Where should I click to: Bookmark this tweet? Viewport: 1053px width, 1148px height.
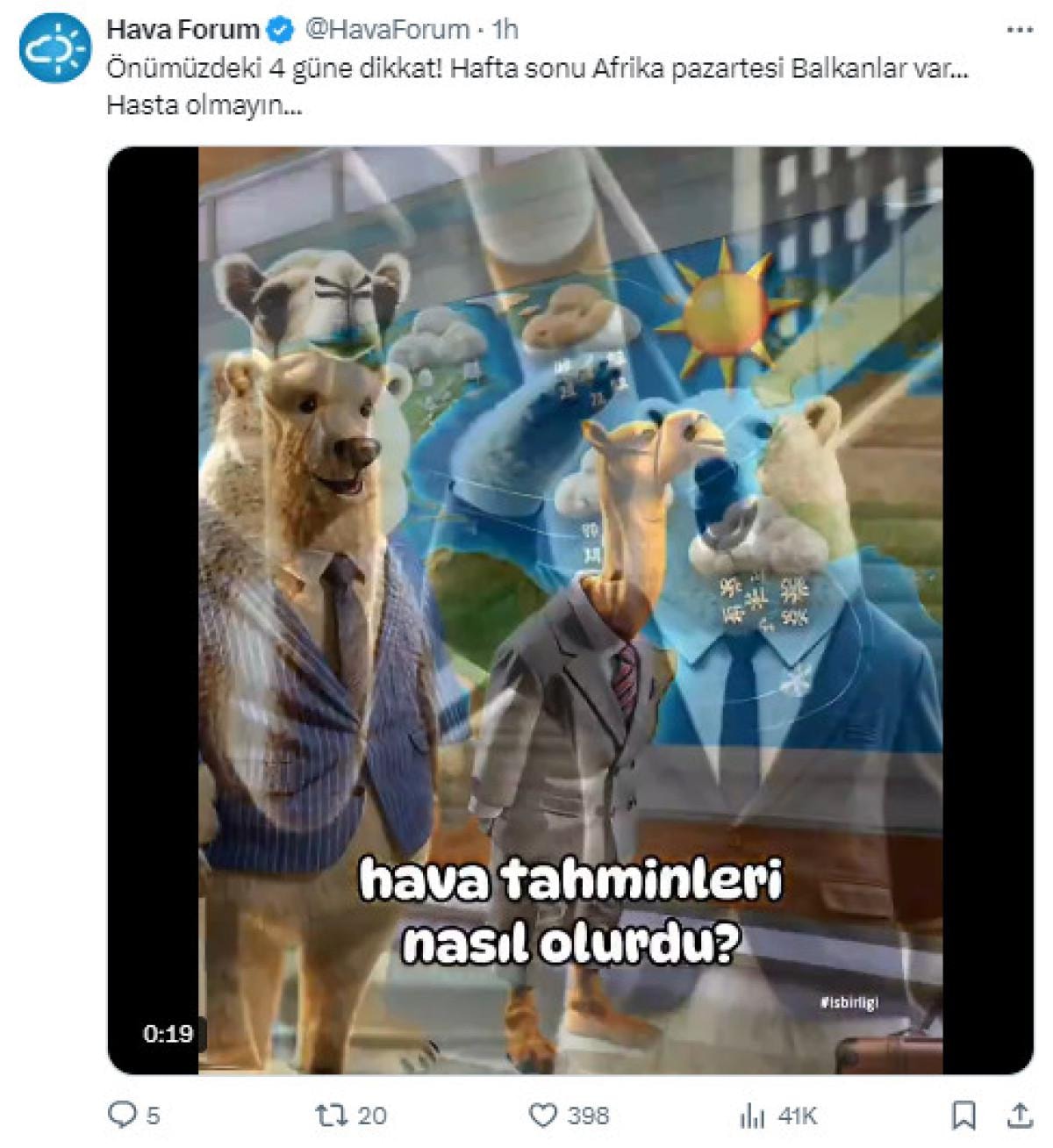point(963,1115)
